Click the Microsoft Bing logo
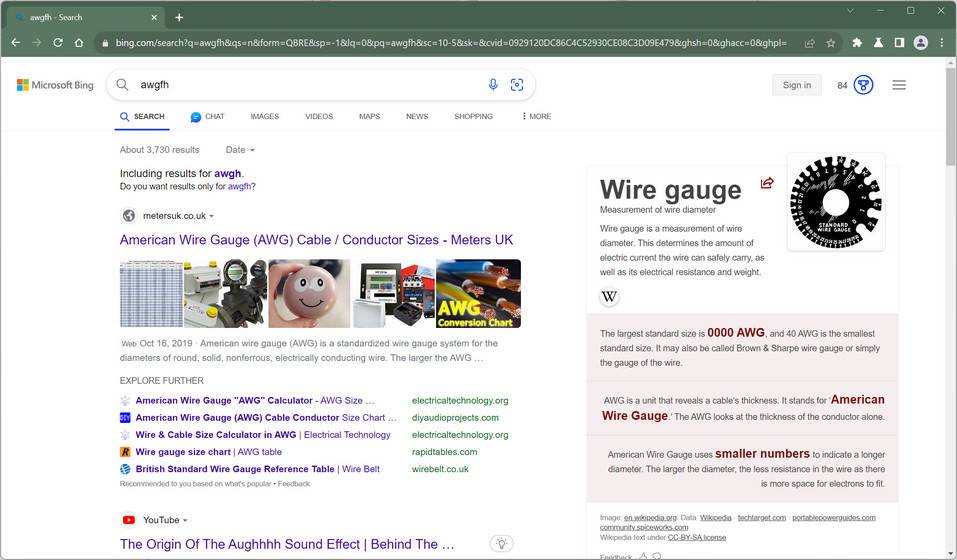 55,85
